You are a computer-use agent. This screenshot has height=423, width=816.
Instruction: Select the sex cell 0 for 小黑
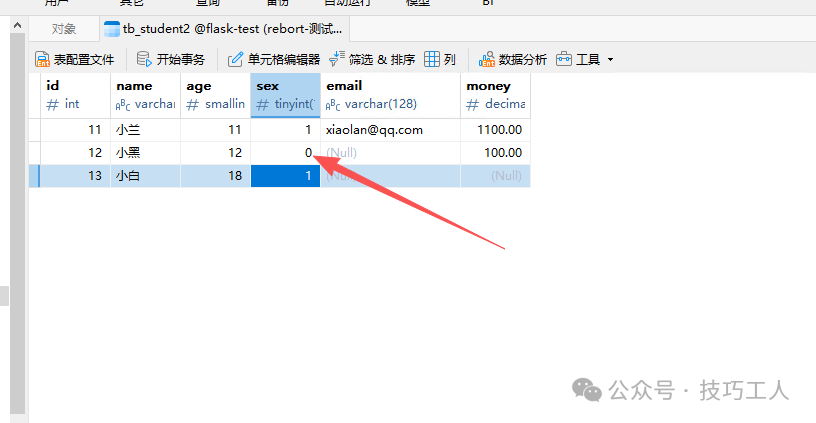point(285,153)
